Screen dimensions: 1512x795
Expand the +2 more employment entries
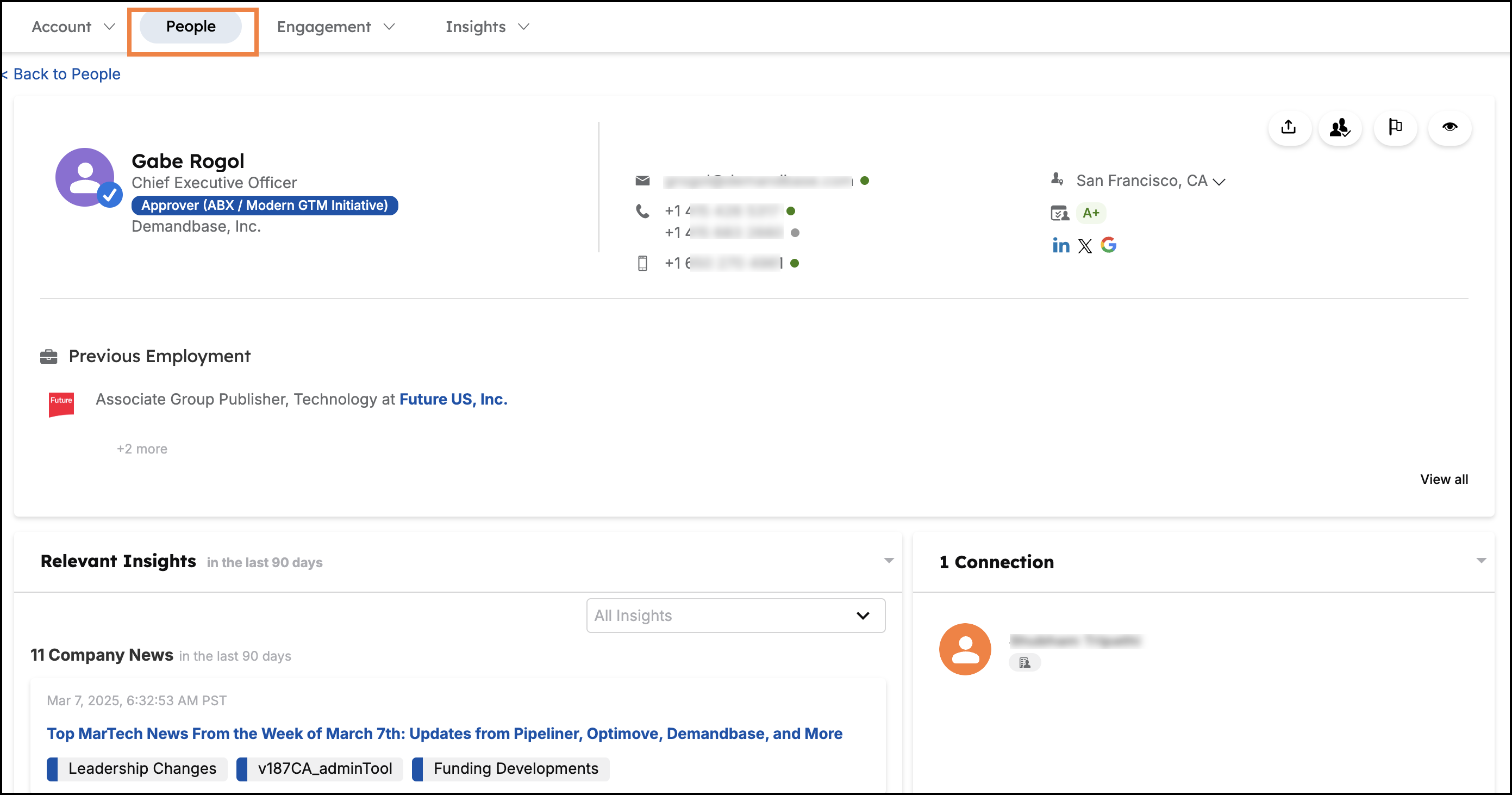coord(142,449)
